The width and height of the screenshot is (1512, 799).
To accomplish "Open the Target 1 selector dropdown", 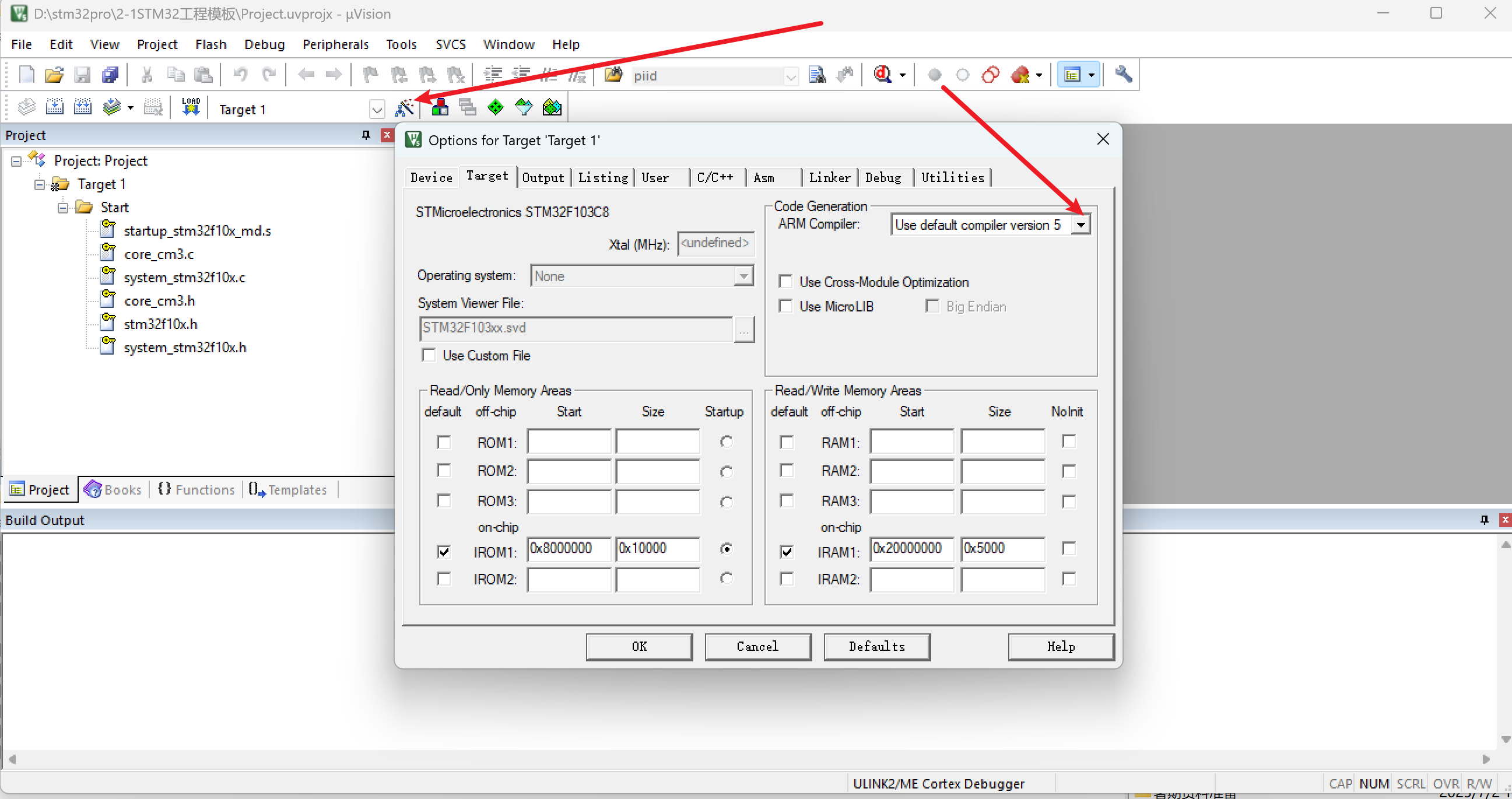I will pyautogui.click(x=377, y=109).
